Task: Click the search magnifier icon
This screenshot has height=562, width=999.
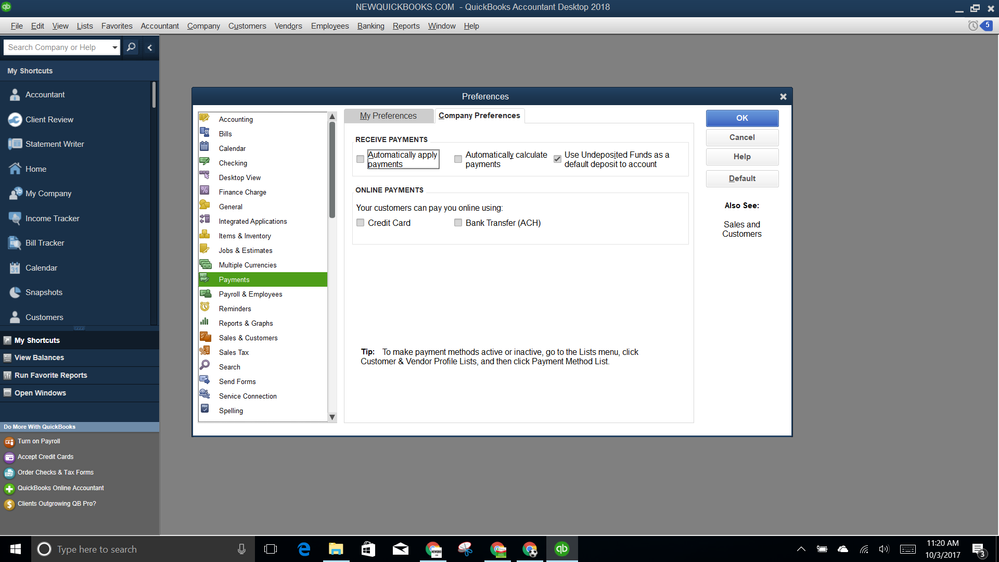Action: click(131, 47)
